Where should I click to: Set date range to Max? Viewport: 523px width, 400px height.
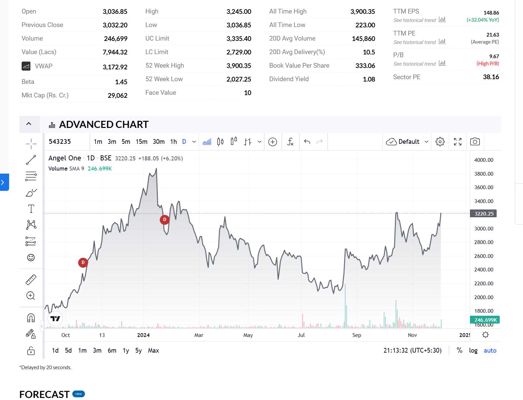tap(153, 351)
